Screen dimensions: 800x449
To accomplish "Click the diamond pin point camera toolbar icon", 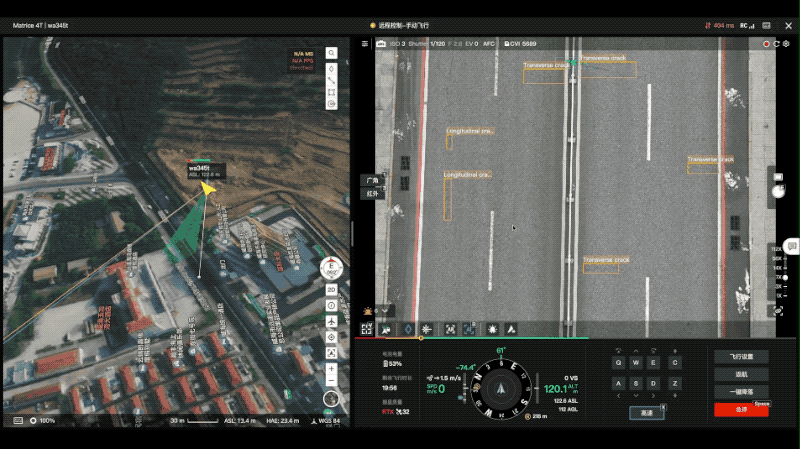I will tap(408, 330).
